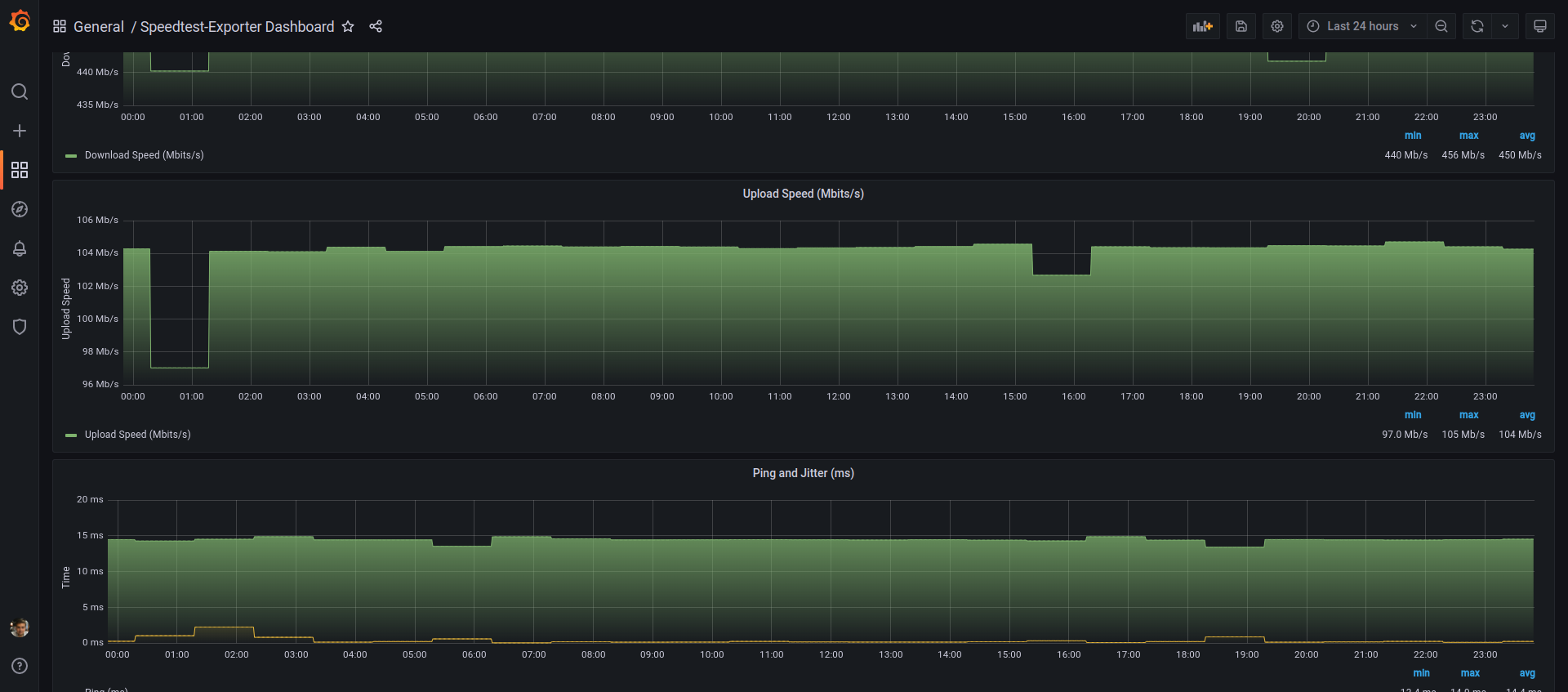Open the Explore compass icon
Image resolution: width=1568 pixels, height=692 pixels.
point(20,209)
